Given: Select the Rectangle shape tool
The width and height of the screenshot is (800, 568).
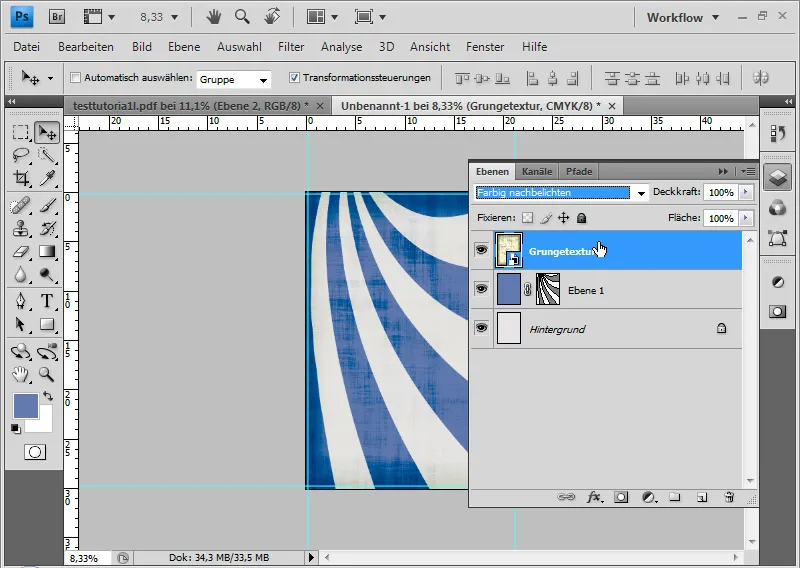Looking at the screenshot, I should pos(47,324).
